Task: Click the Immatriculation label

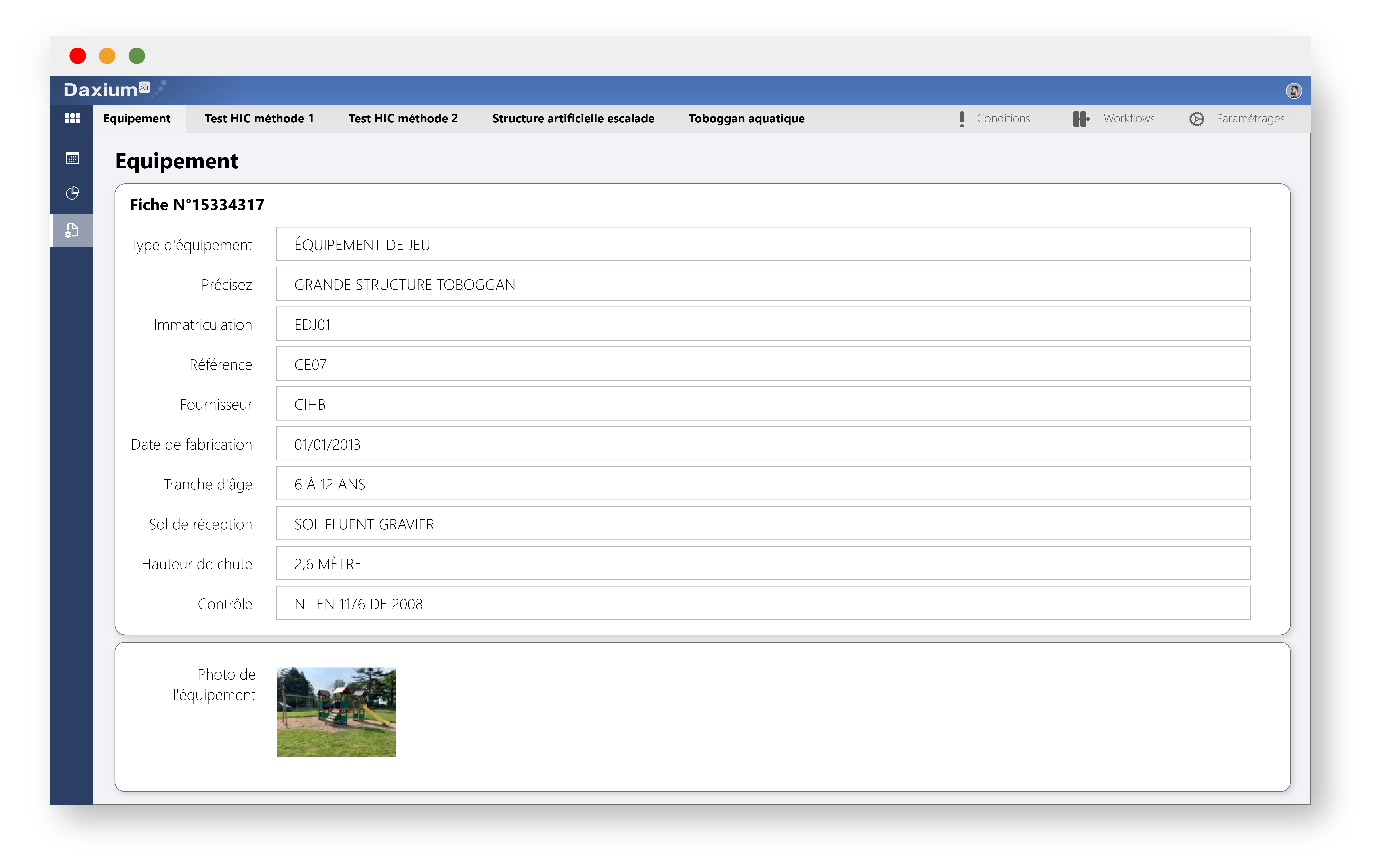Action: [203, 325]
